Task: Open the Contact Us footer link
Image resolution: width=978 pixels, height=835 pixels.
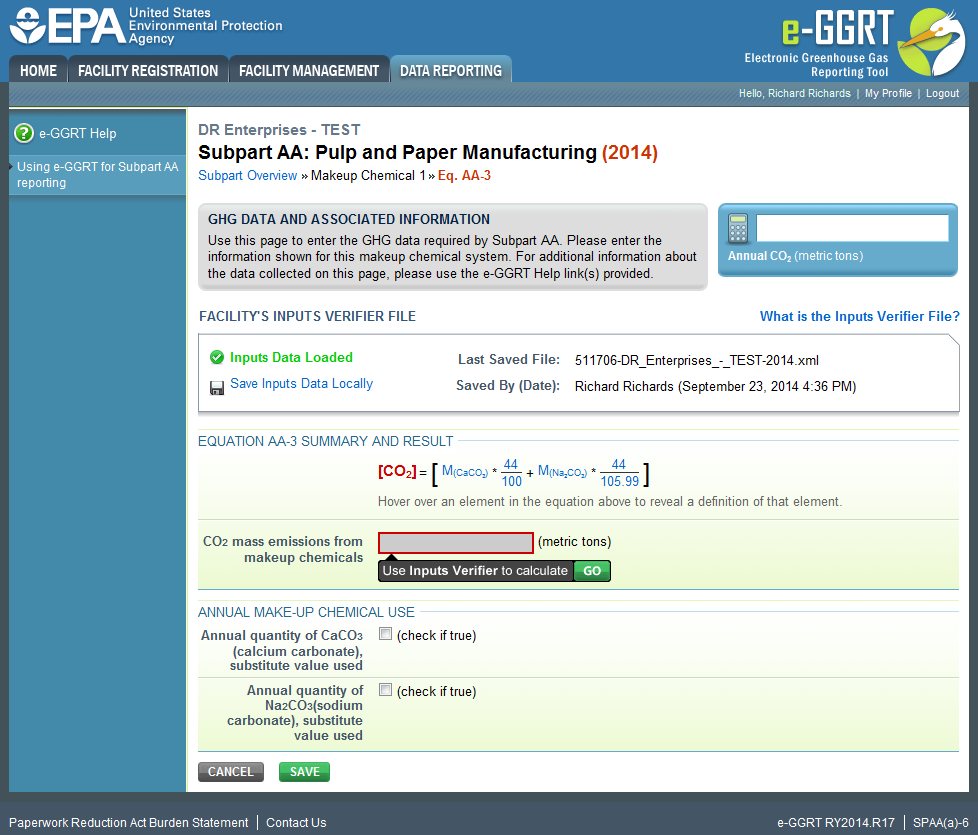Action: [295, 821]
